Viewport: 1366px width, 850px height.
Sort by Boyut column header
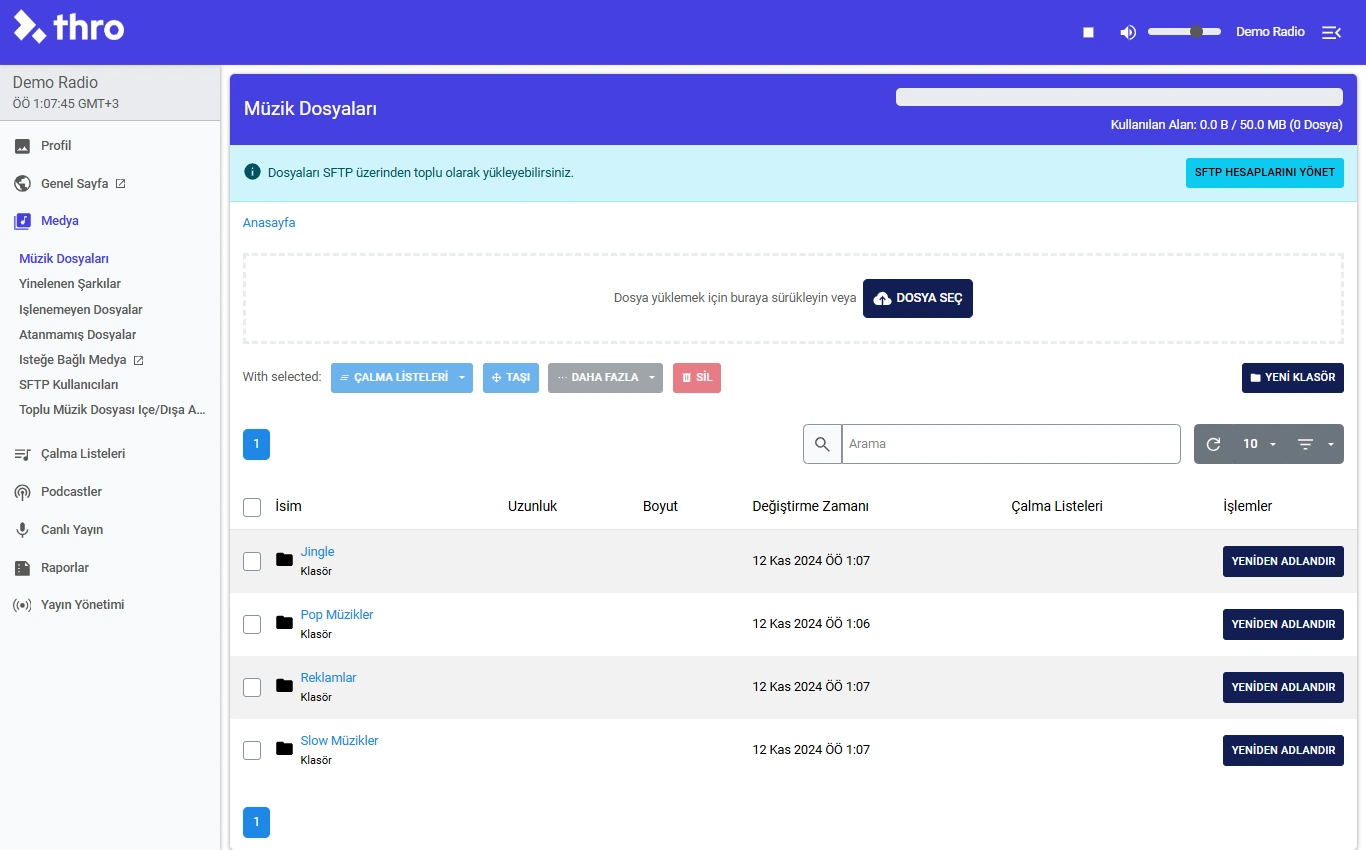(660, 507)
